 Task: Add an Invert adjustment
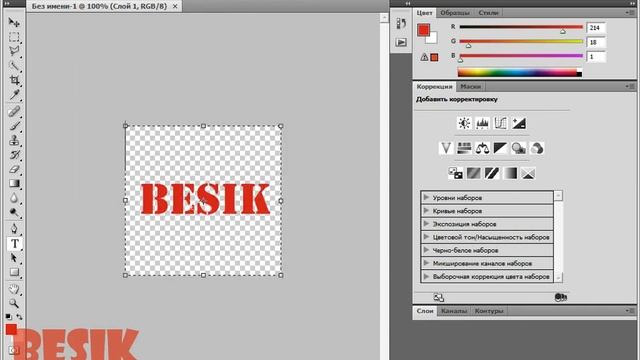coord(455,173)
